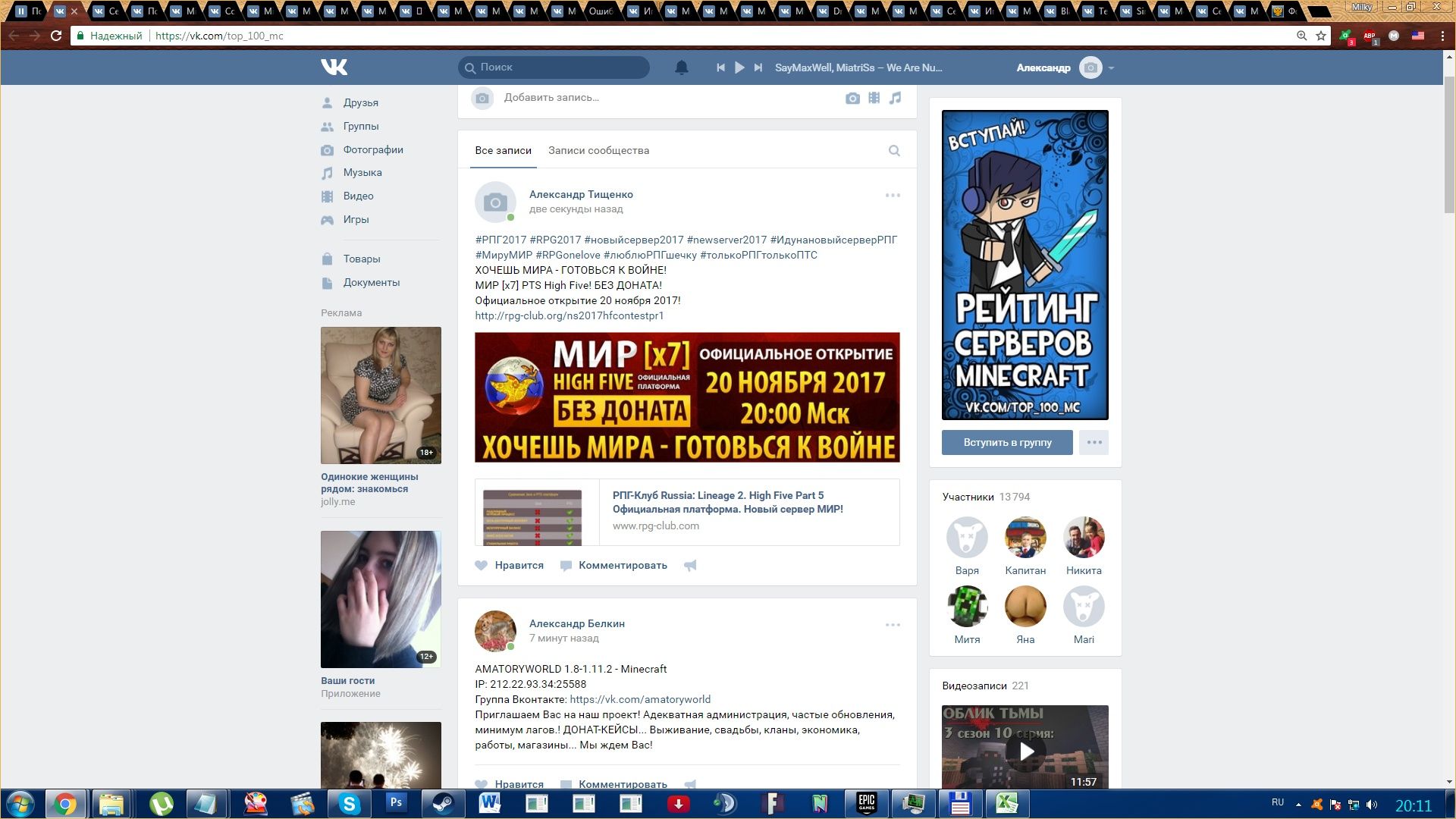Open the notifications bell

click(x=681, y=67)
